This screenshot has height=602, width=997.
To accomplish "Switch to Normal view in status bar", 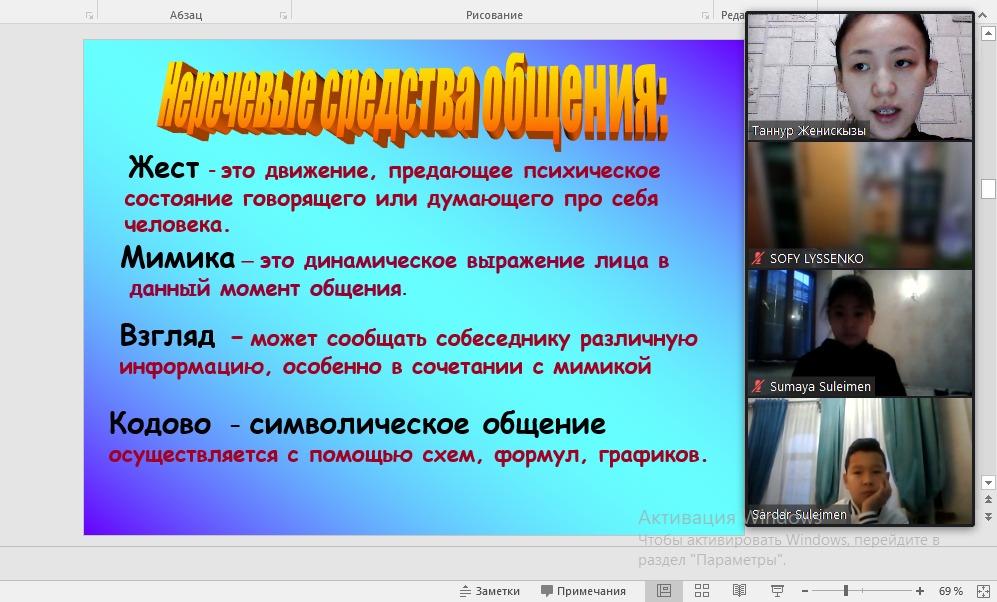I will [663, 591].
